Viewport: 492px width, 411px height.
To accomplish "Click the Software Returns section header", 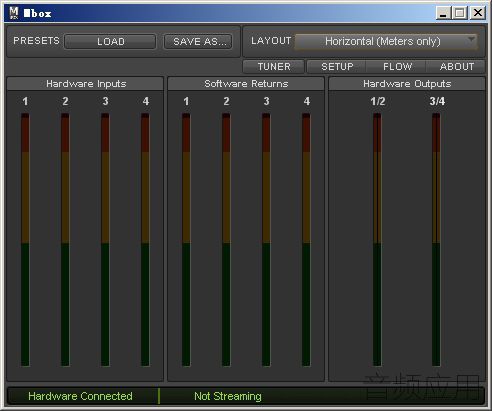I will coord(246,84).
